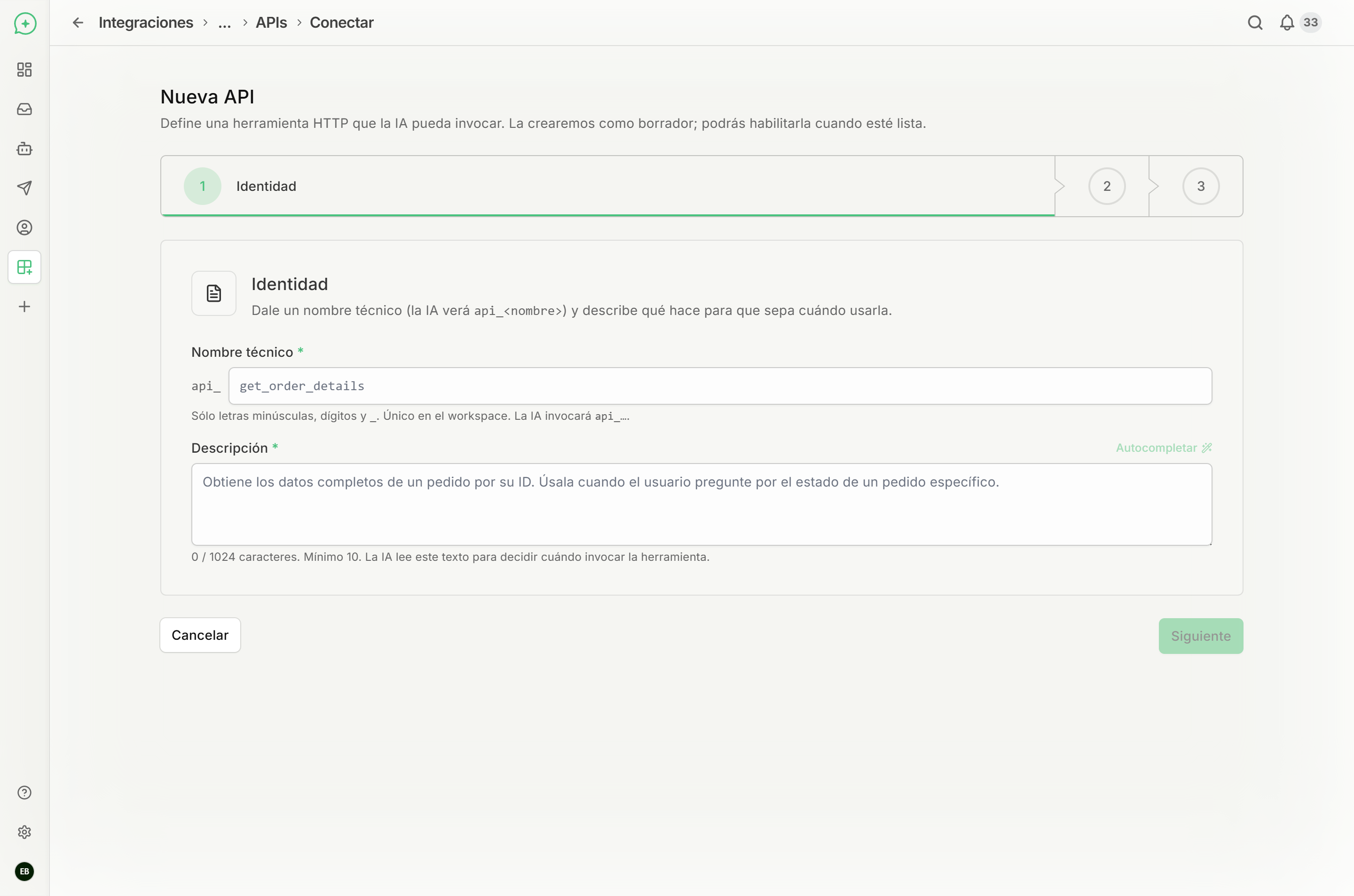
Task: Click the Autocompletar magic wand link
Action: pos(1164,448)
